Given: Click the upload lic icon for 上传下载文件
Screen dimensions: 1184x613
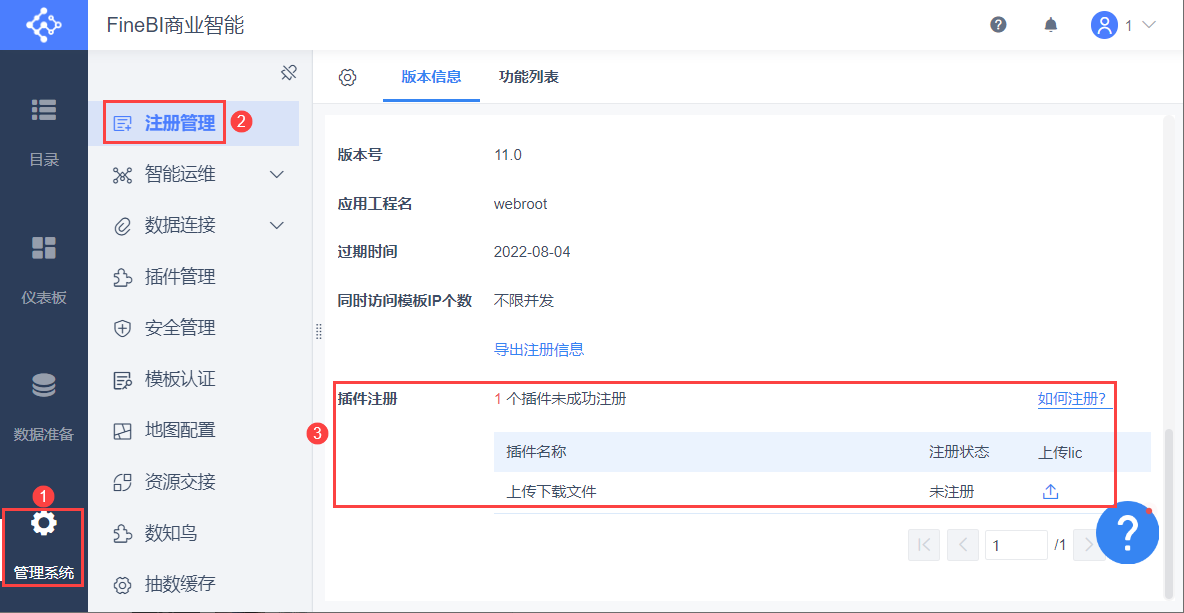Looking at the screenshot, I should pos(1050,491).
